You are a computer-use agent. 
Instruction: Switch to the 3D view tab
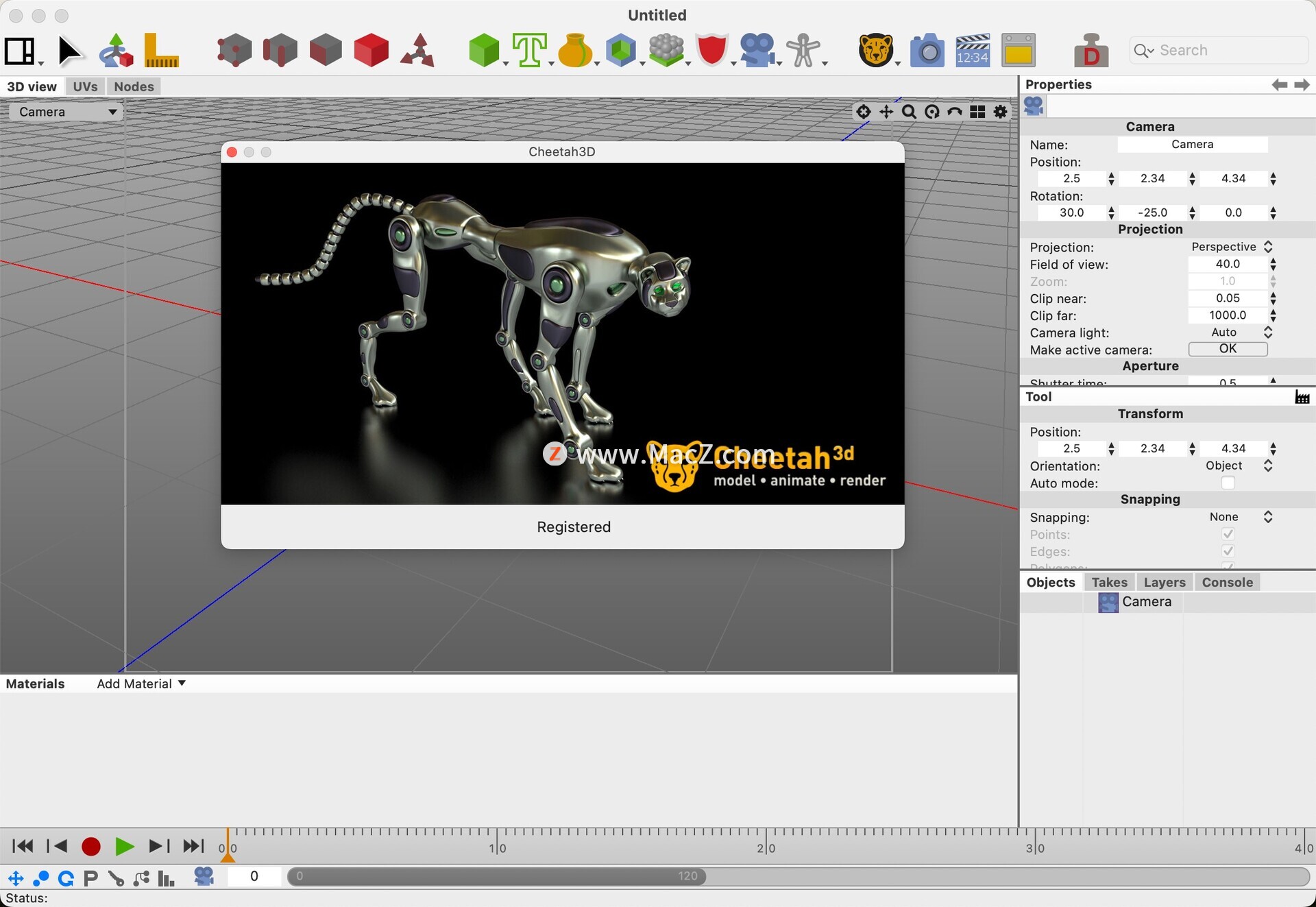[32, 86]
